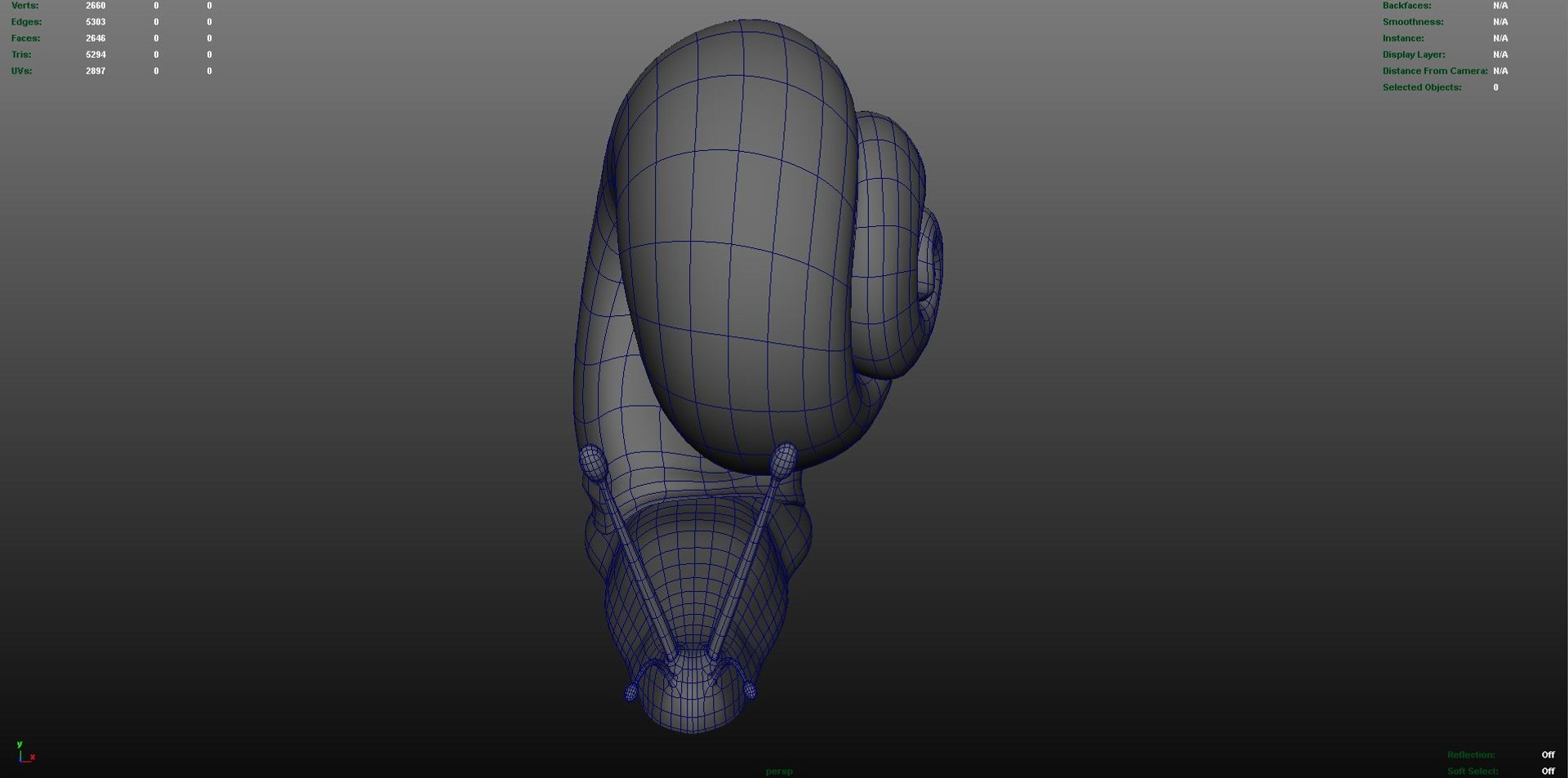Click the UVs: label in the HUD
This screenshot has width=1568, height=778.
pyautogui.click(x=21, y=71)
